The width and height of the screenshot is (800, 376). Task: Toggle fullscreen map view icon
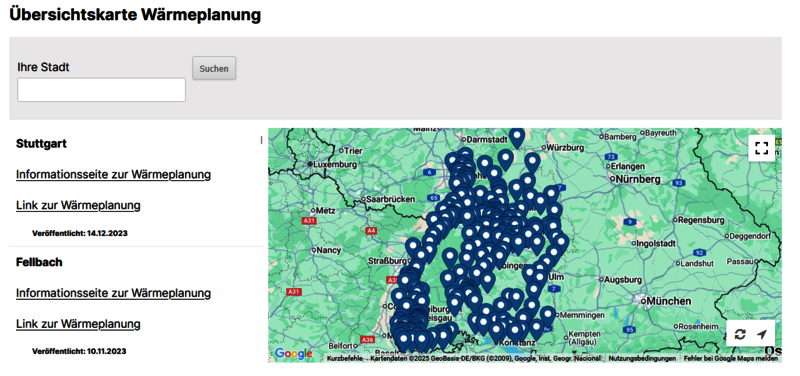761,148
